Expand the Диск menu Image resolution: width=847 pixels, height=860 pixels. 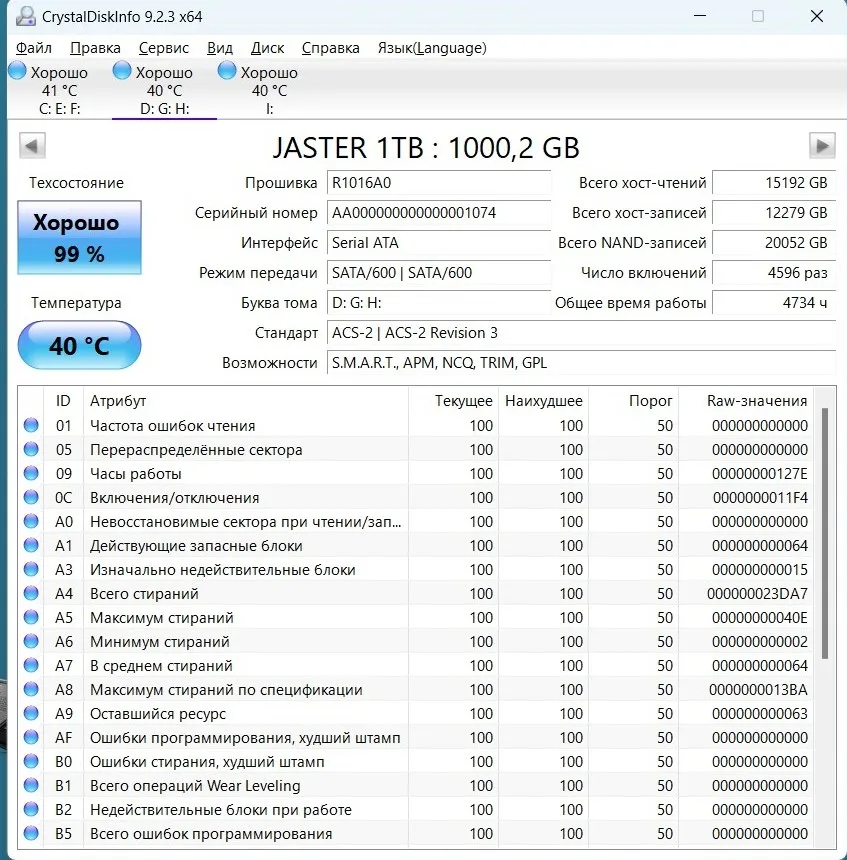point(267,48)
